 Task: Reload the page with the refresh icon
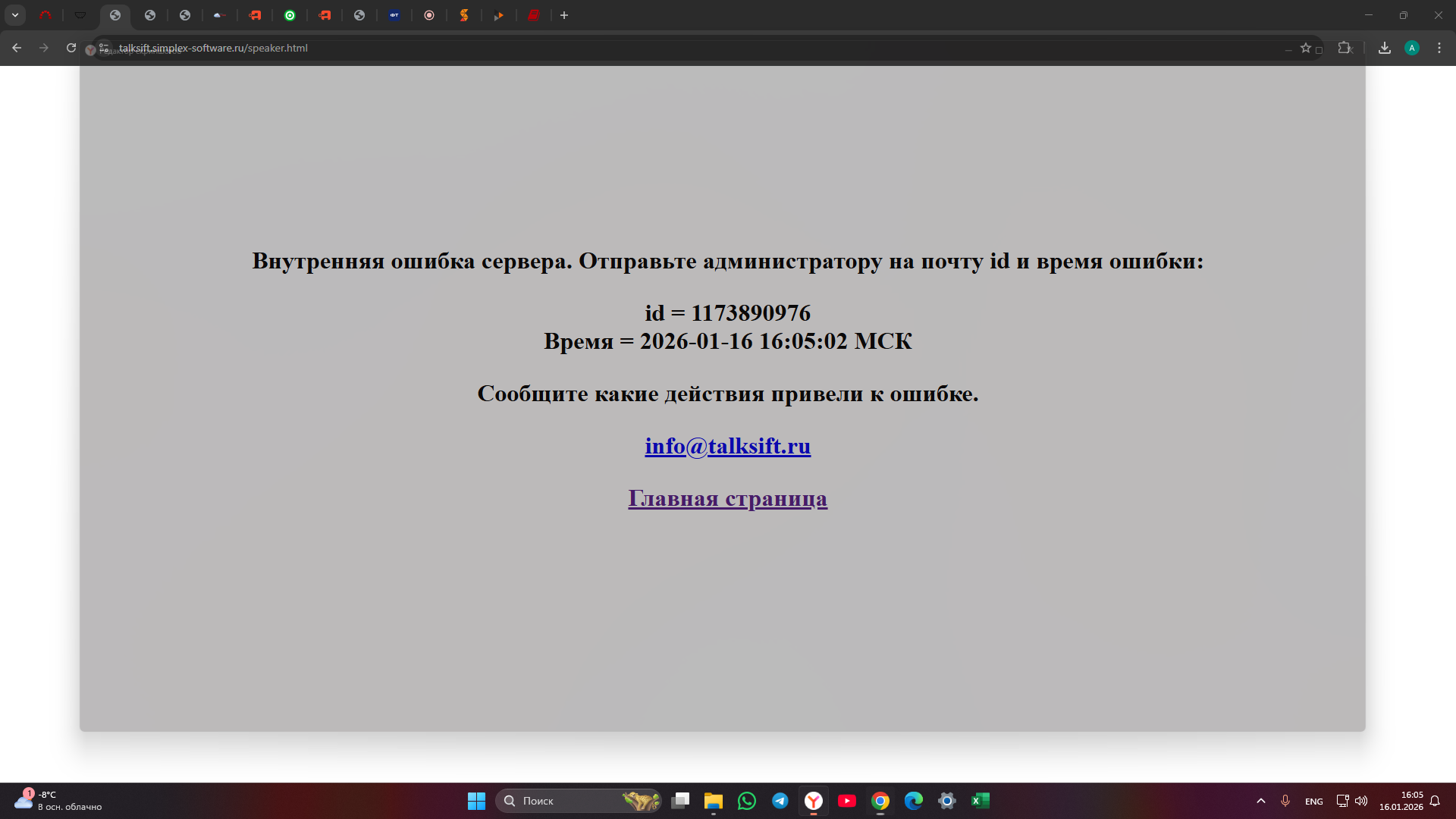(71, 48)
